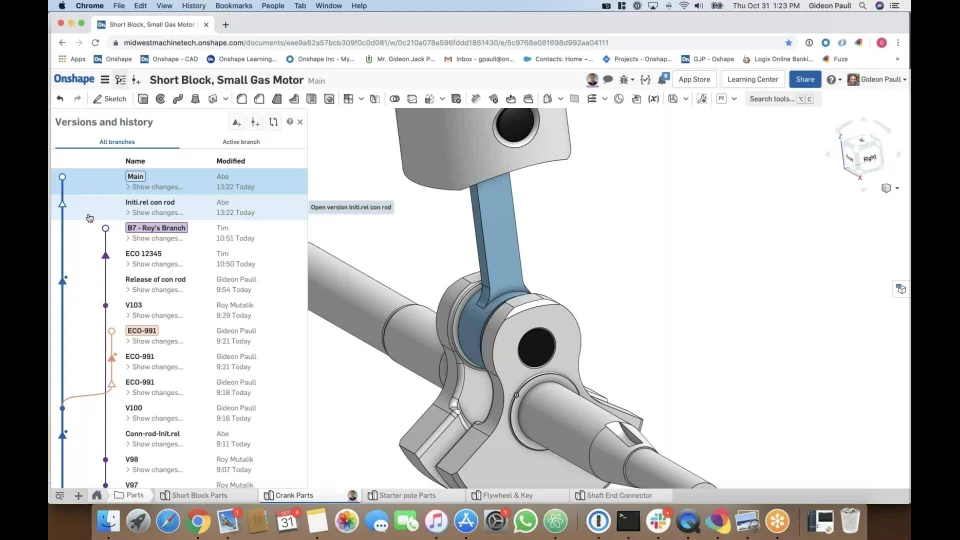Select the V103 version row

tap(179, 310)
